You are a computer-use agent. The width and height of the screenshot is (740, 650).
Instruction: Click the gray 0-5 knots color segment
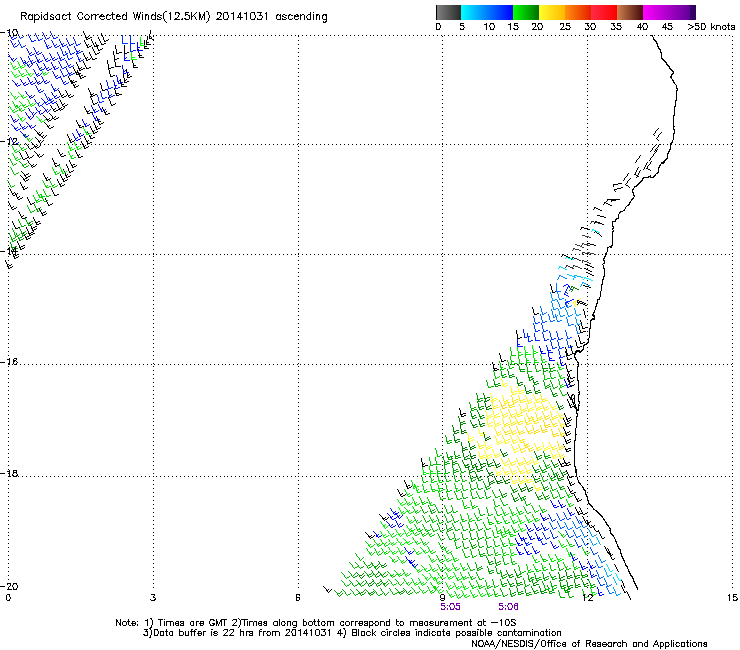[x=448, y=12]
